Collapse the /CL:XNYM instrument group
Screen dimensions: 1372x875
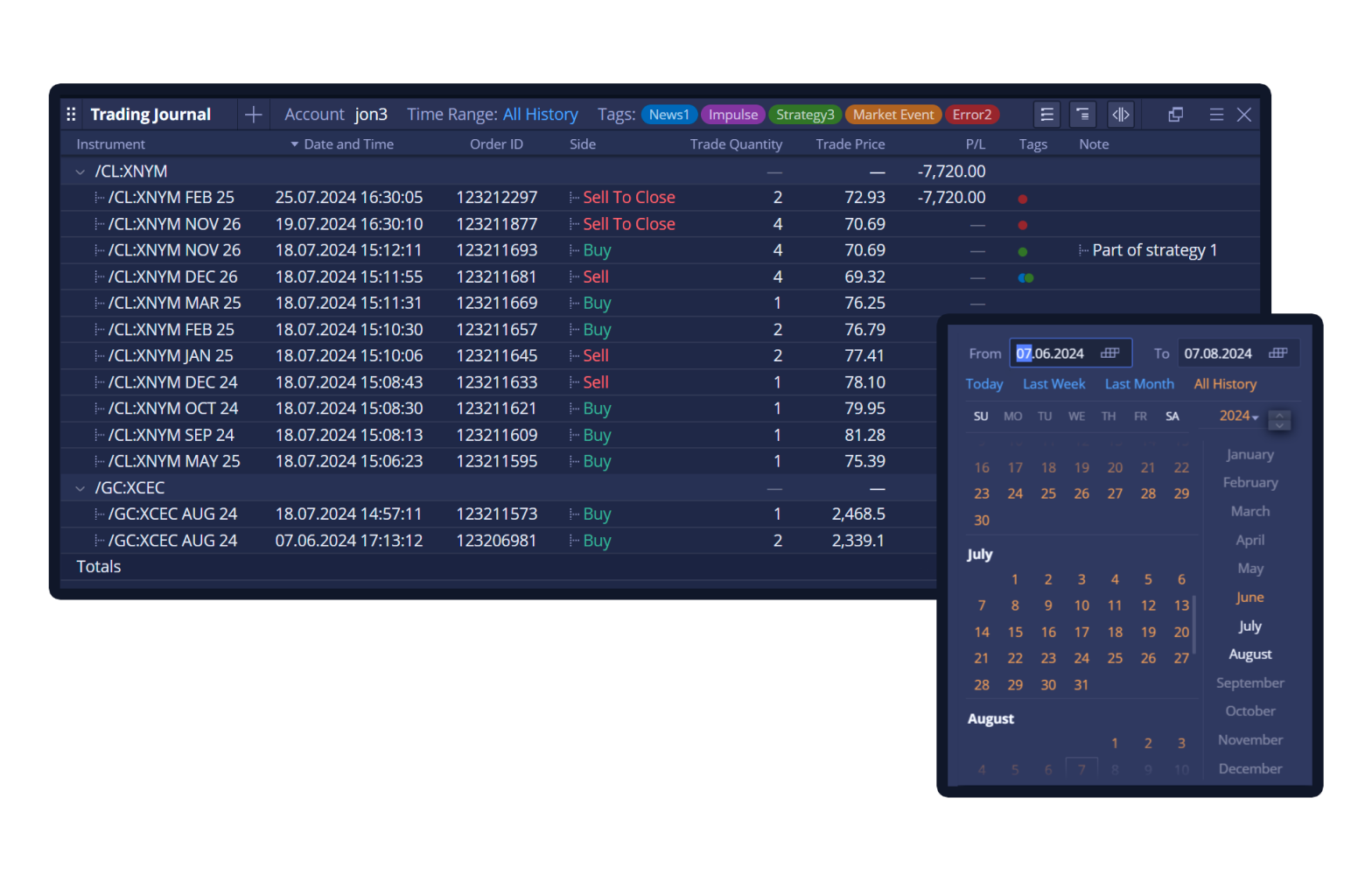[x=80, y=172]
